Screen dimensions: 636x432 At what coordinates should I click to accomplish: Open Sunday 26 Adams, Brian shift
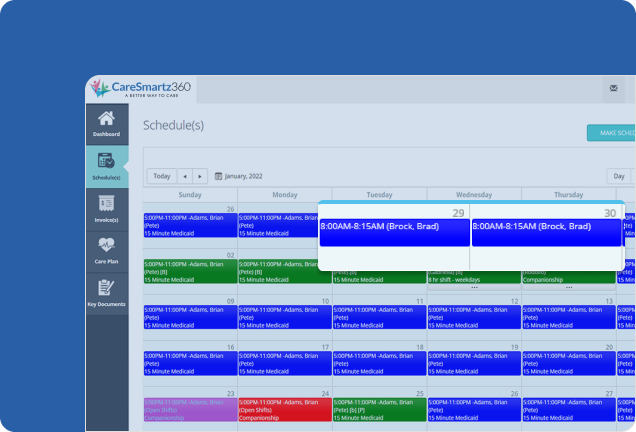190,225
